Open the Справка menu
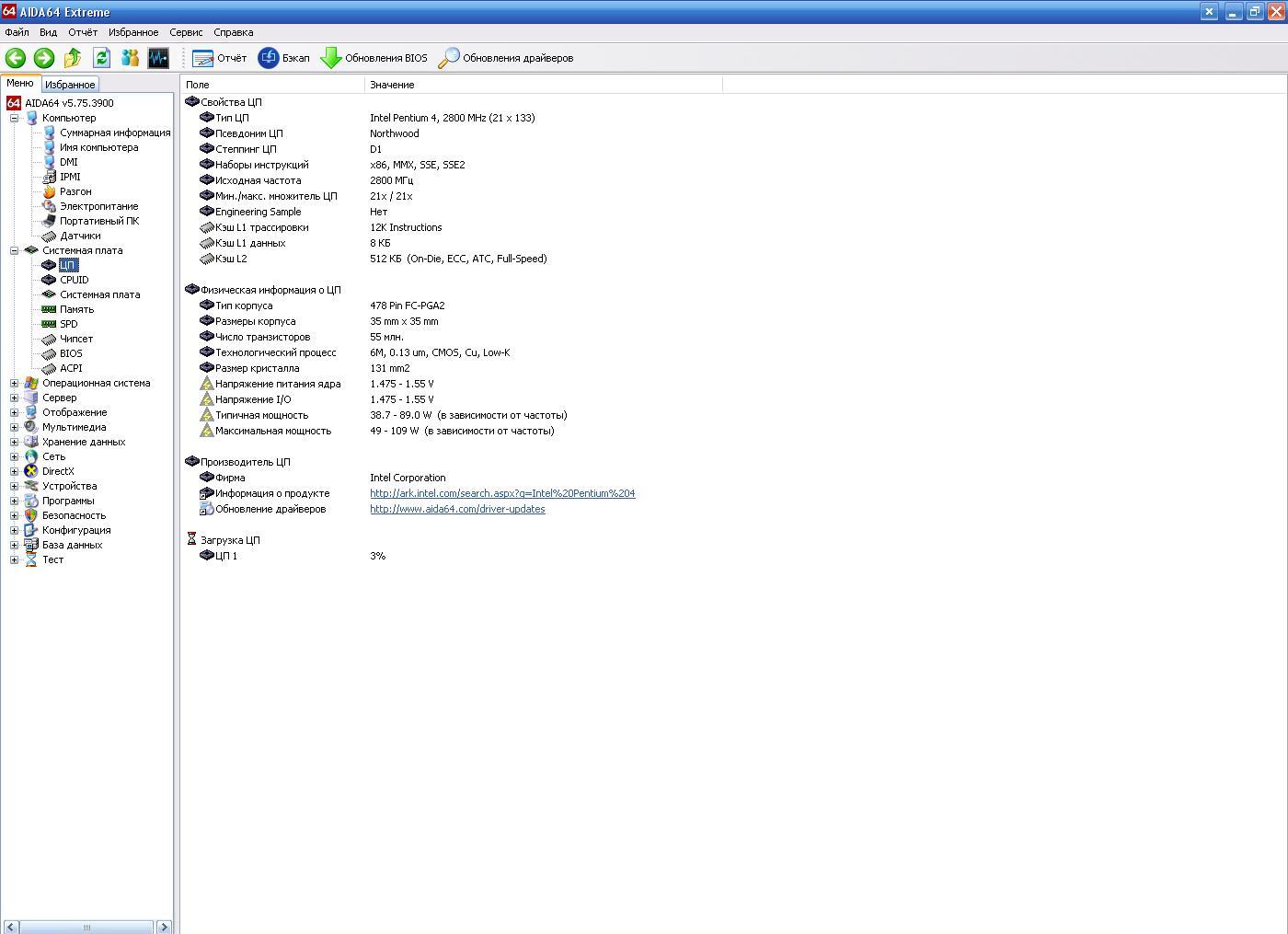 coord(234,32)
